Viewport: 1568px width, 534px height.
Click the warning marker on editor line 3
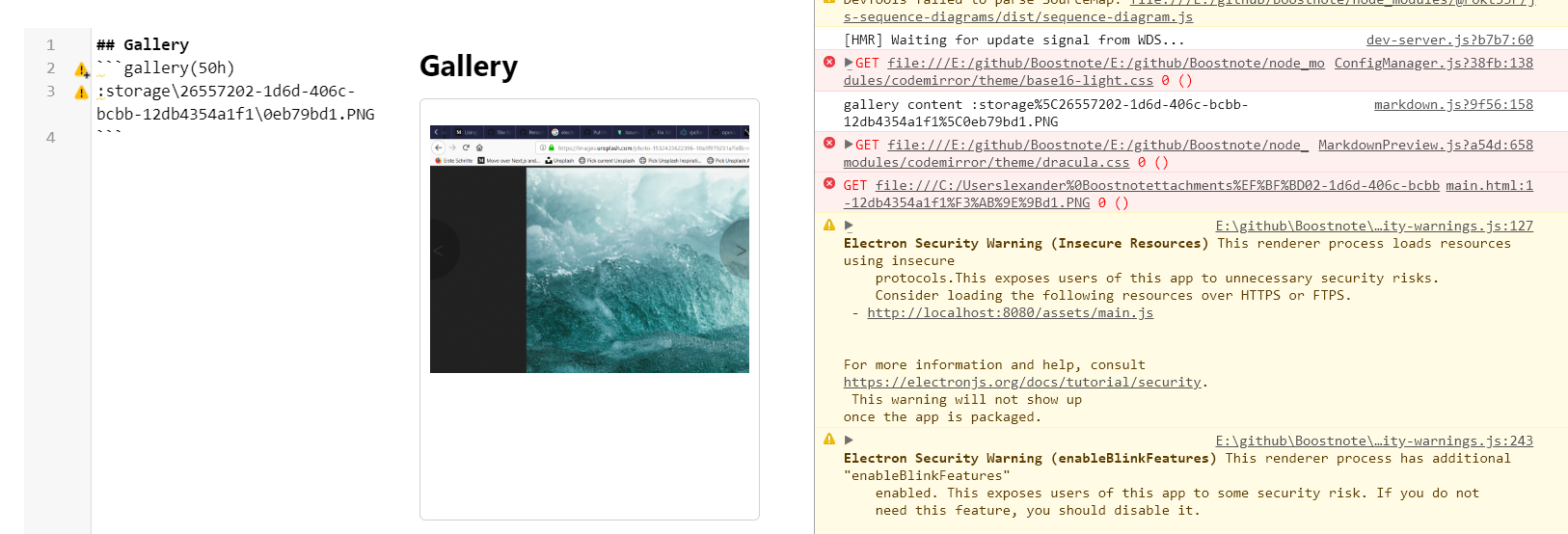(x=81, y=93)
